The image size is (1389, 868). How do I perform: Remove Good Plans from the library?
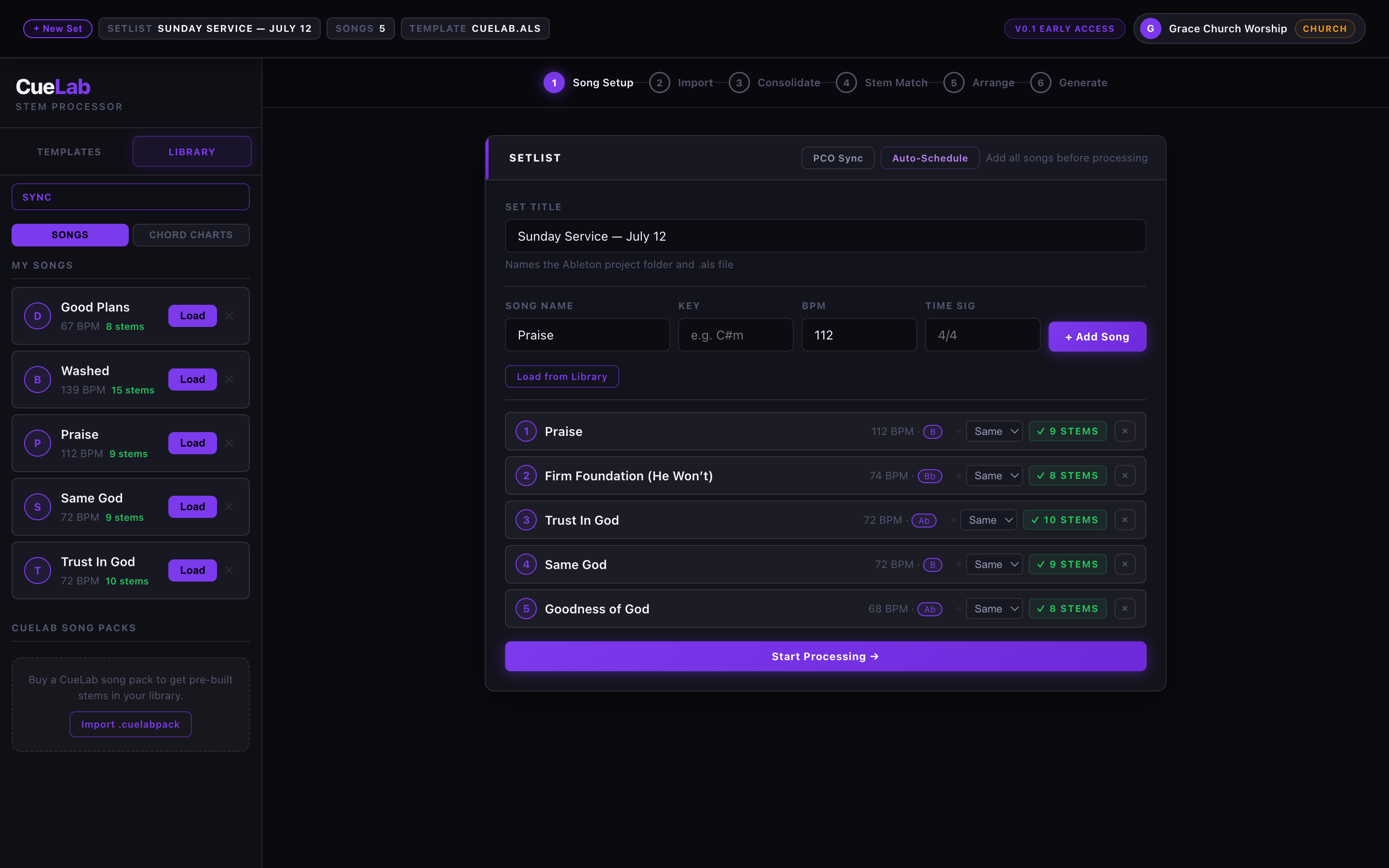[229, 316]
